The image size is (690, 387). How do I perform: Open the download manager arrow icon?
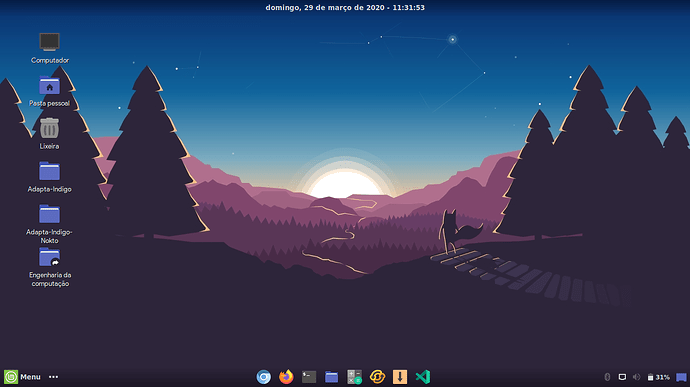400,377
